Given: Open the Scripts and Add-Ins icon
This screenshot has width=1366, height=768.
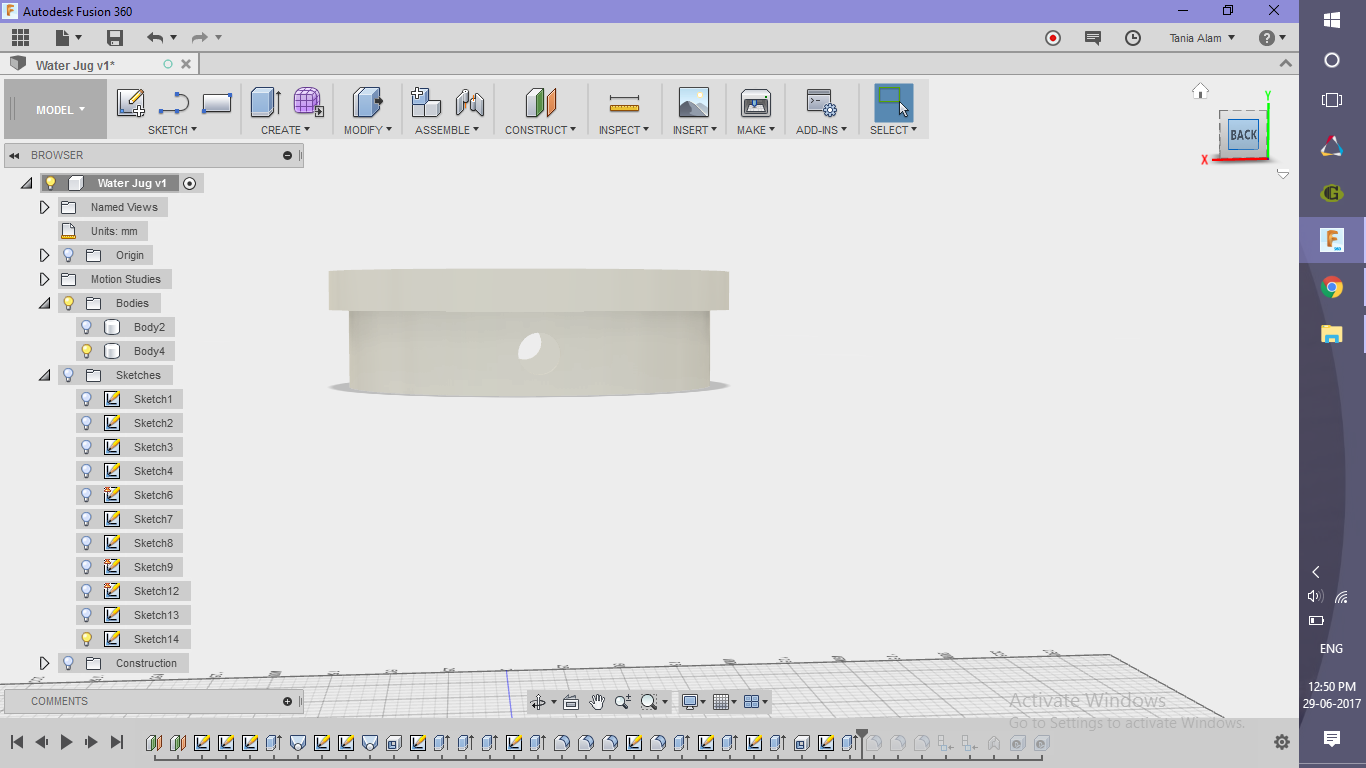Looking at the screenshot, I should (821, 103).
